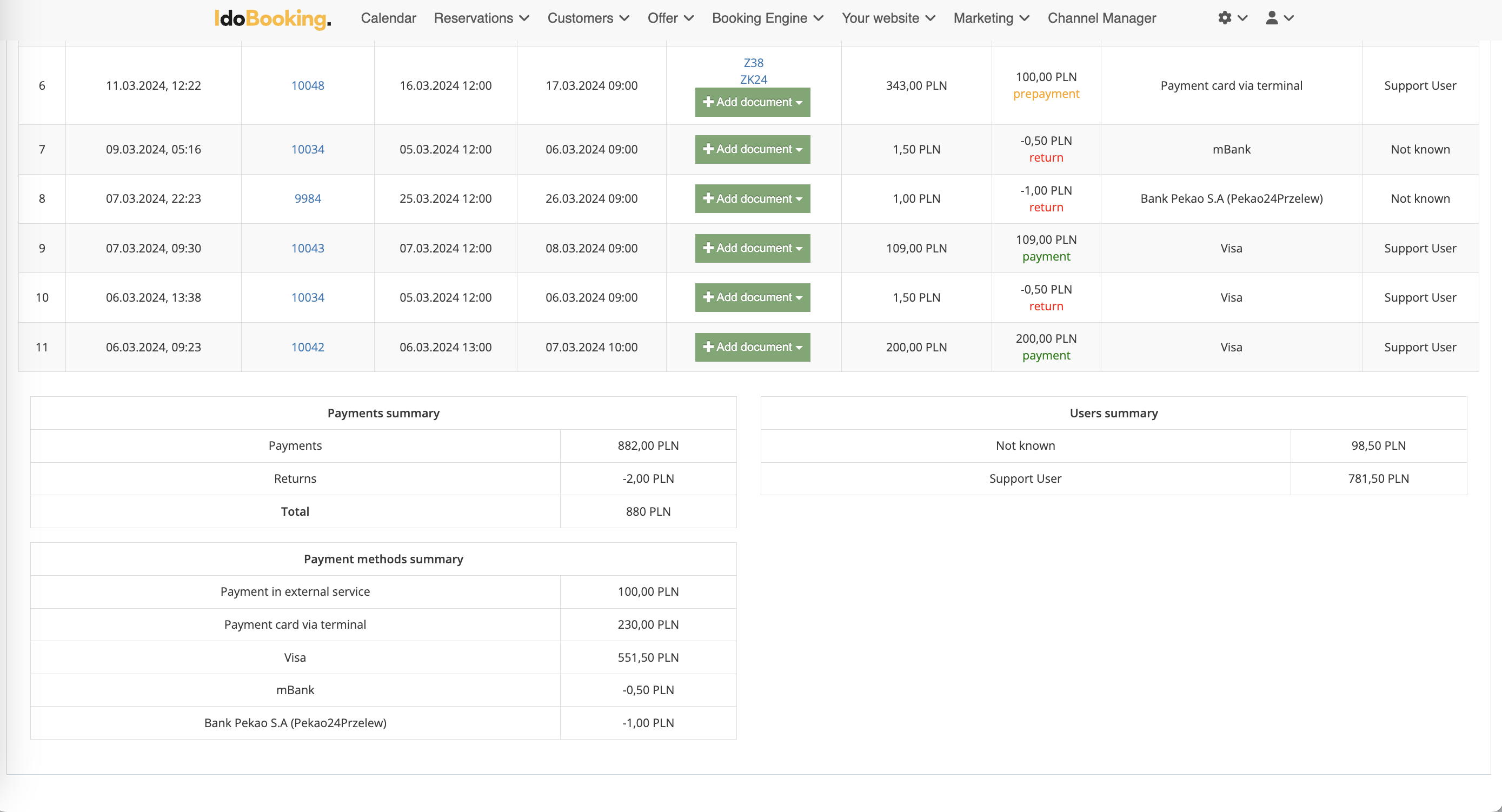Add document for reservation 10048
1502x812 pixels.
pos(752,102)
